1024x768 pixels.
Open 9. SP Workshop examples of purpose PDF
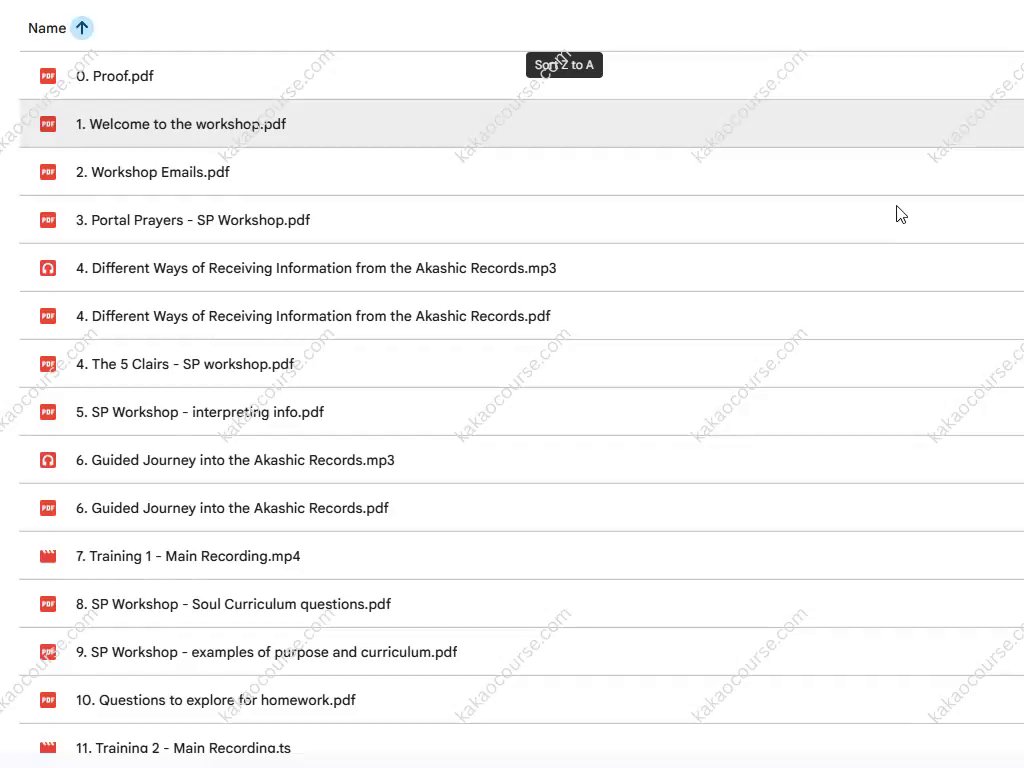pyautogui.click(x=266, y=652)
